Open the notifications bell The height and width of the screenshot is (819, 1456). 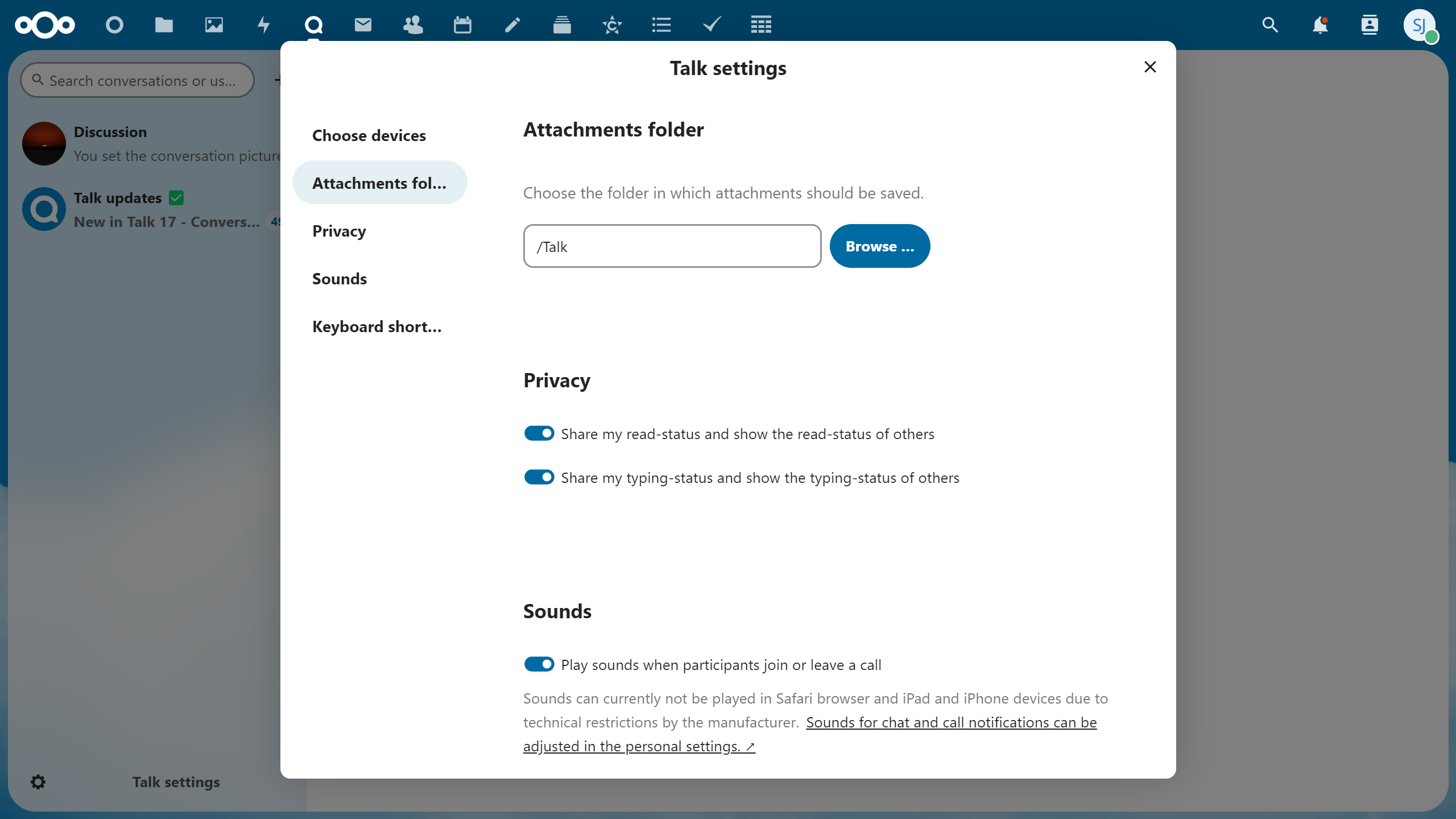point(1319,25)
